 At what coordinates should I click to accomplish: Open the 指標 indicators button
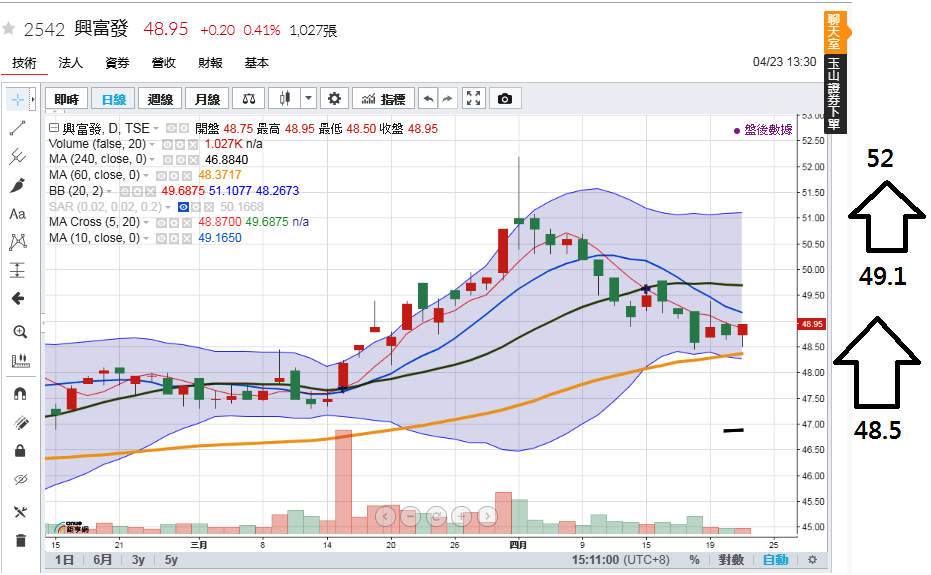pos(384,99)
